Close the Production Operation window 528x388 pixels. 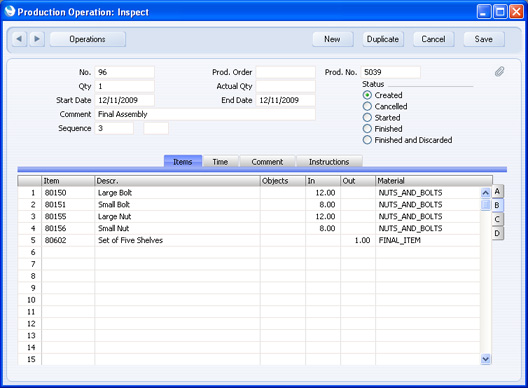pos(516,12)
